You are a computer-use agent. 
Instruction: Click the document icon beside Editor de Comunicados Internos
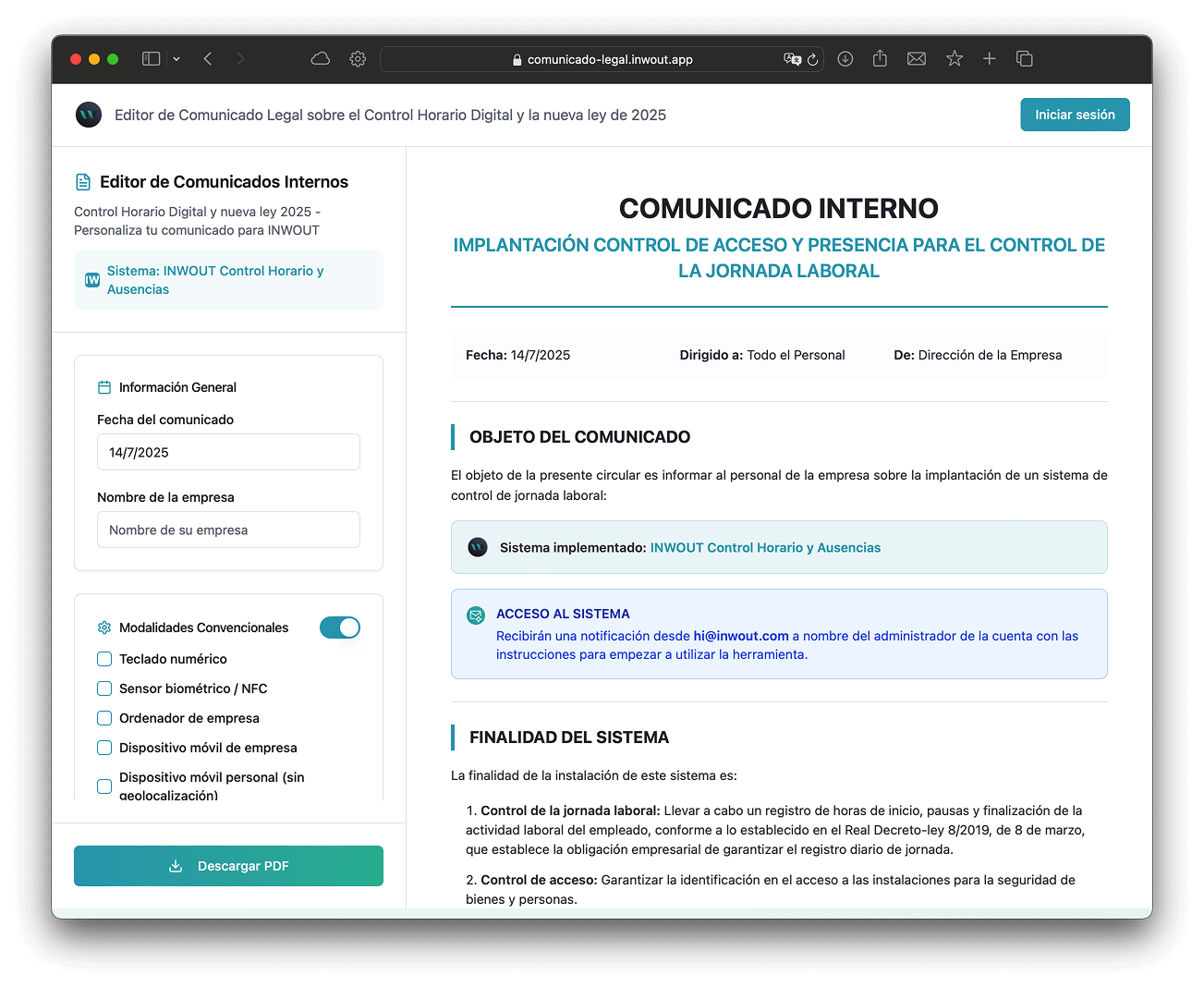83,182
